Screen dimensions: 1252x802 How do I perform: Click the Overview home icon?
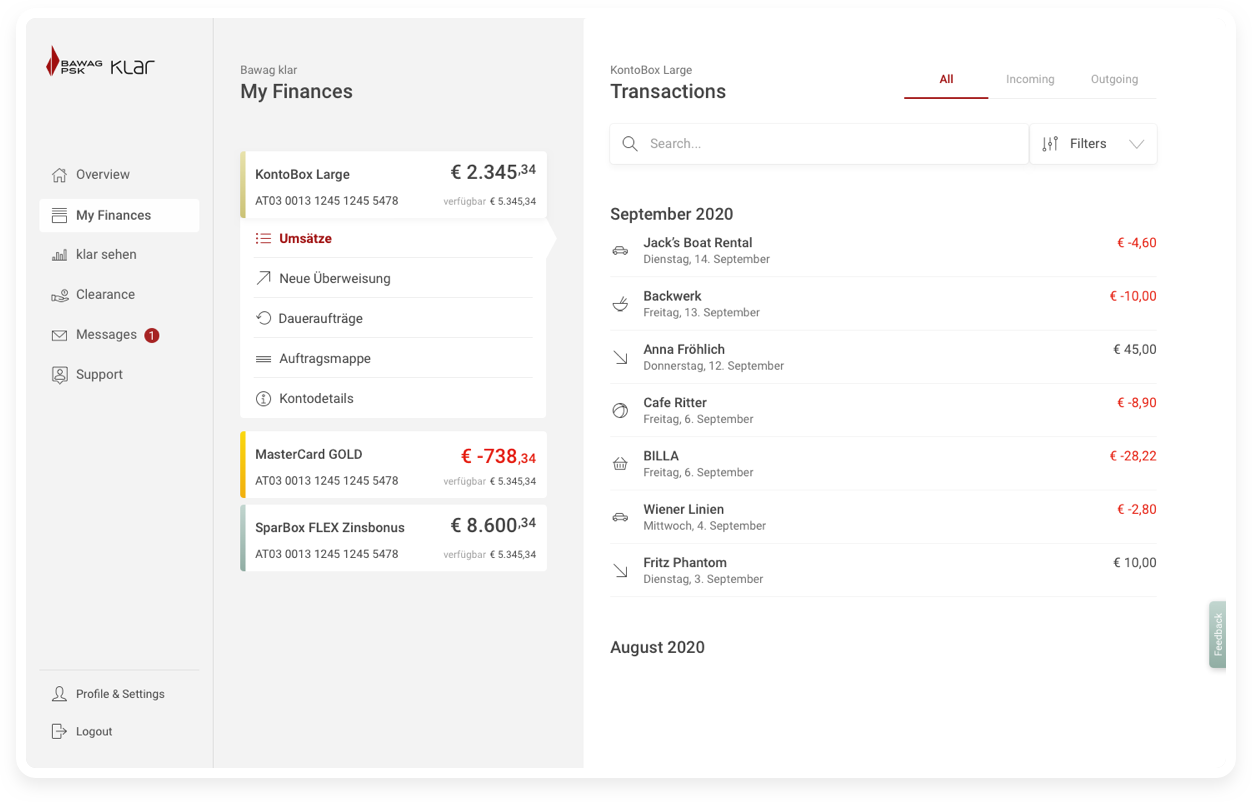pyautogui.click(x=59, y=175)
